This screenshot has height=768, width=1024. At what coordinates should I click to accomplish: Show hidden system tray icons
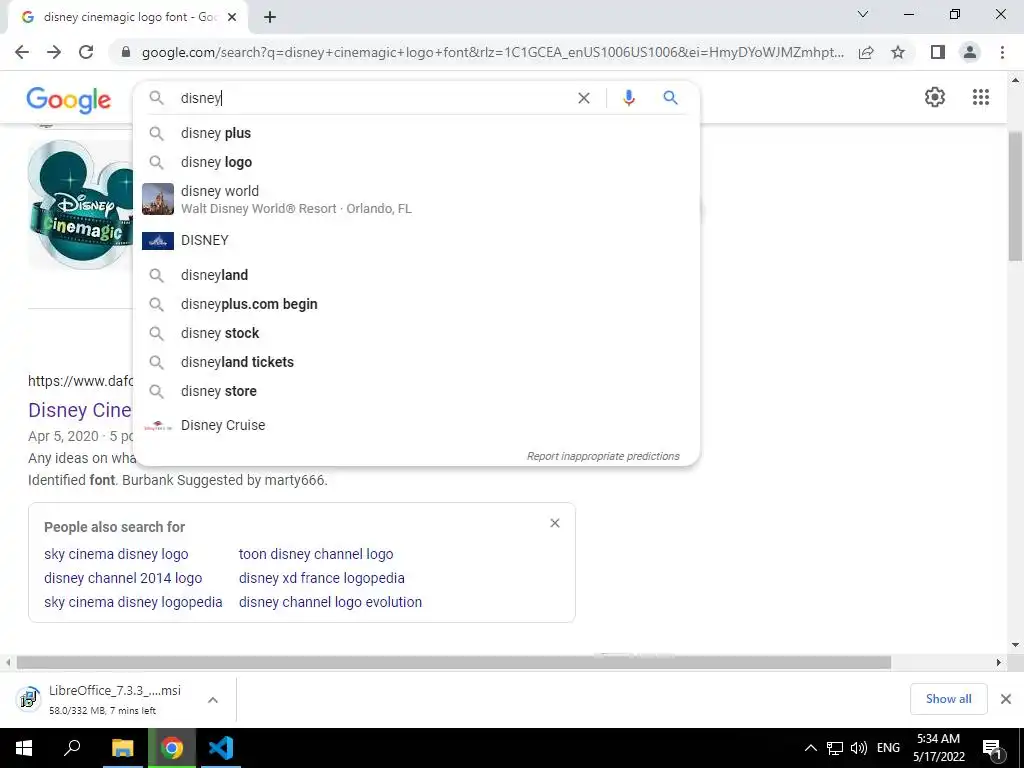[x=810, y=748]
